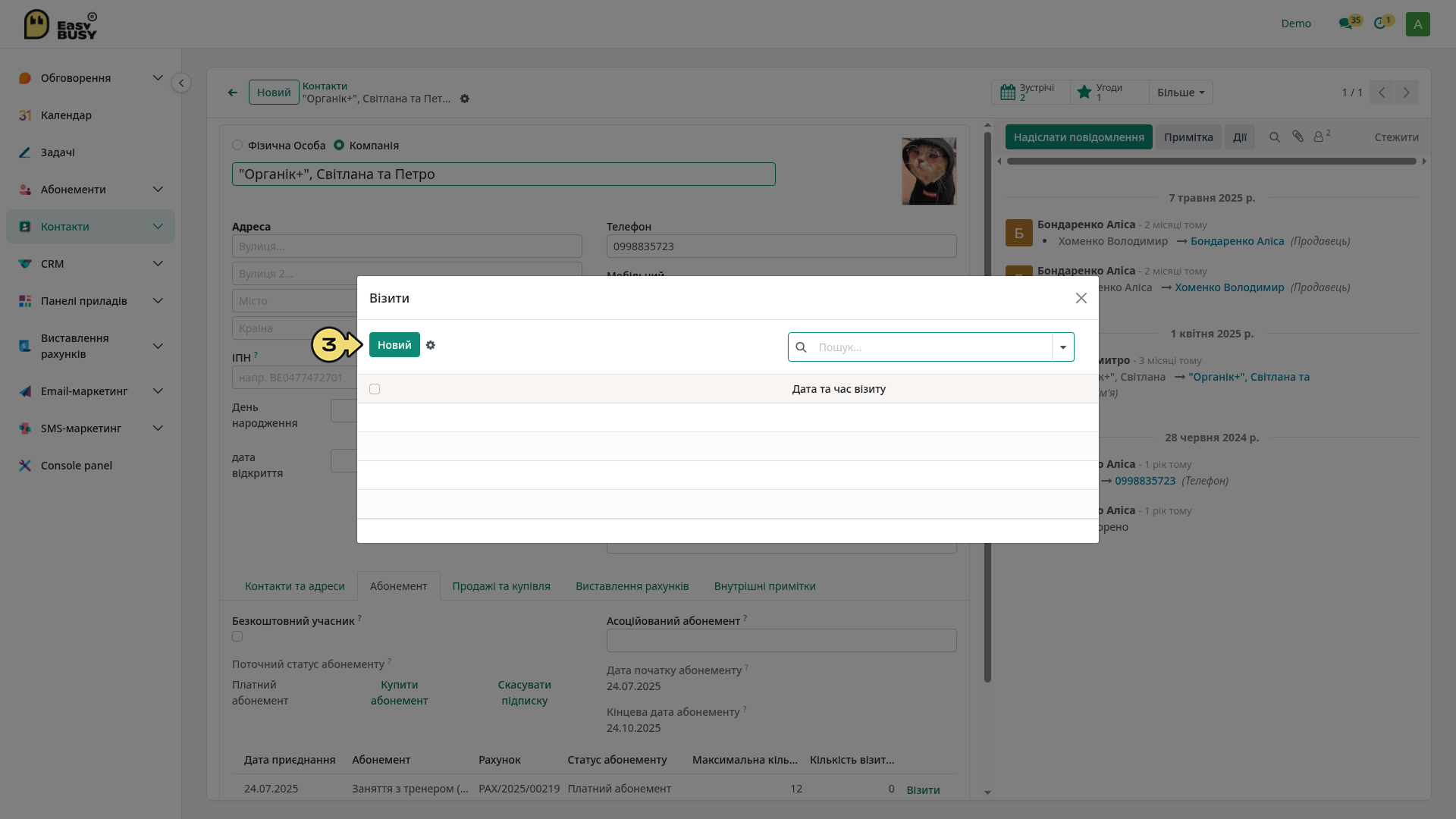This screenshot has width=1456, height=819.
Task: Open the Візити list settings gear
Action: click(431, 345)
